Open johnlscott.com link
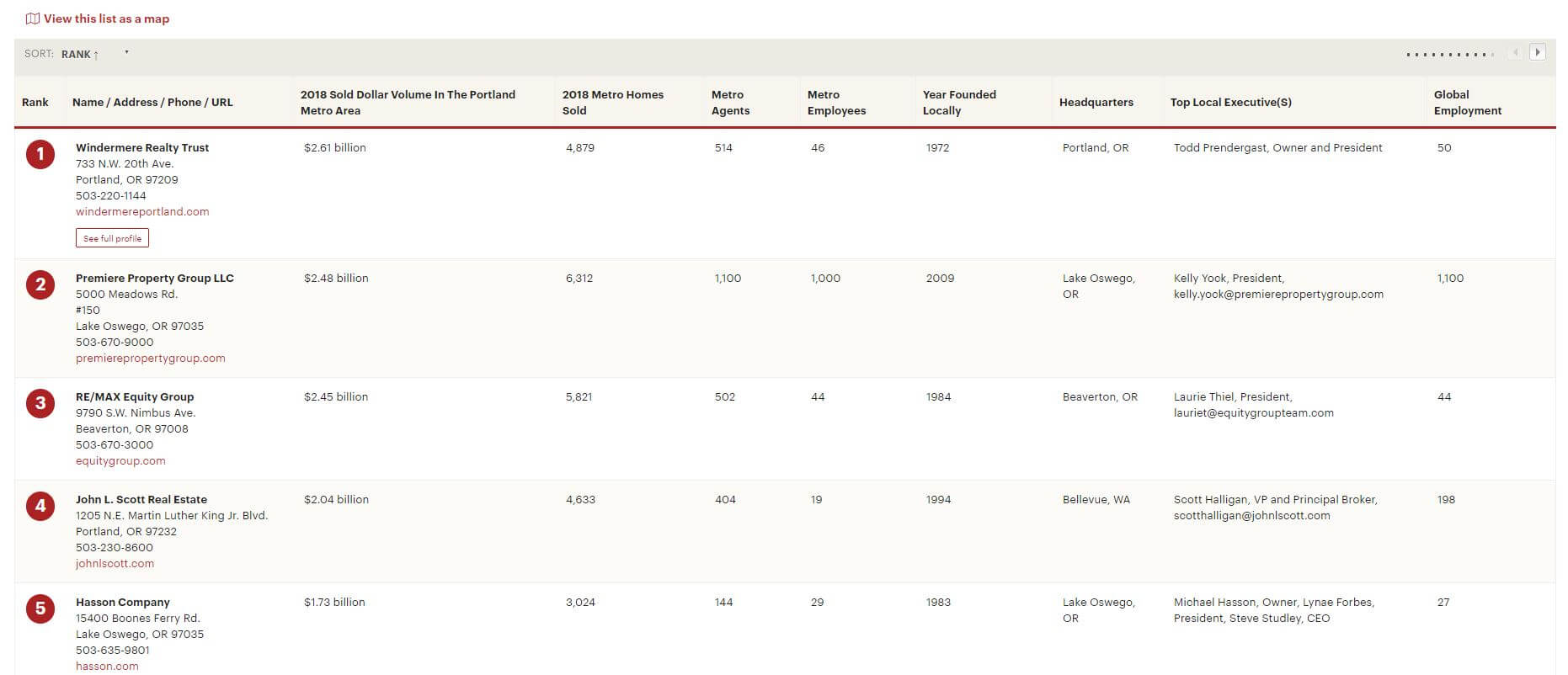Image resolution: width=1568 pixels, height=675 pixels. (x=115, y=563)
